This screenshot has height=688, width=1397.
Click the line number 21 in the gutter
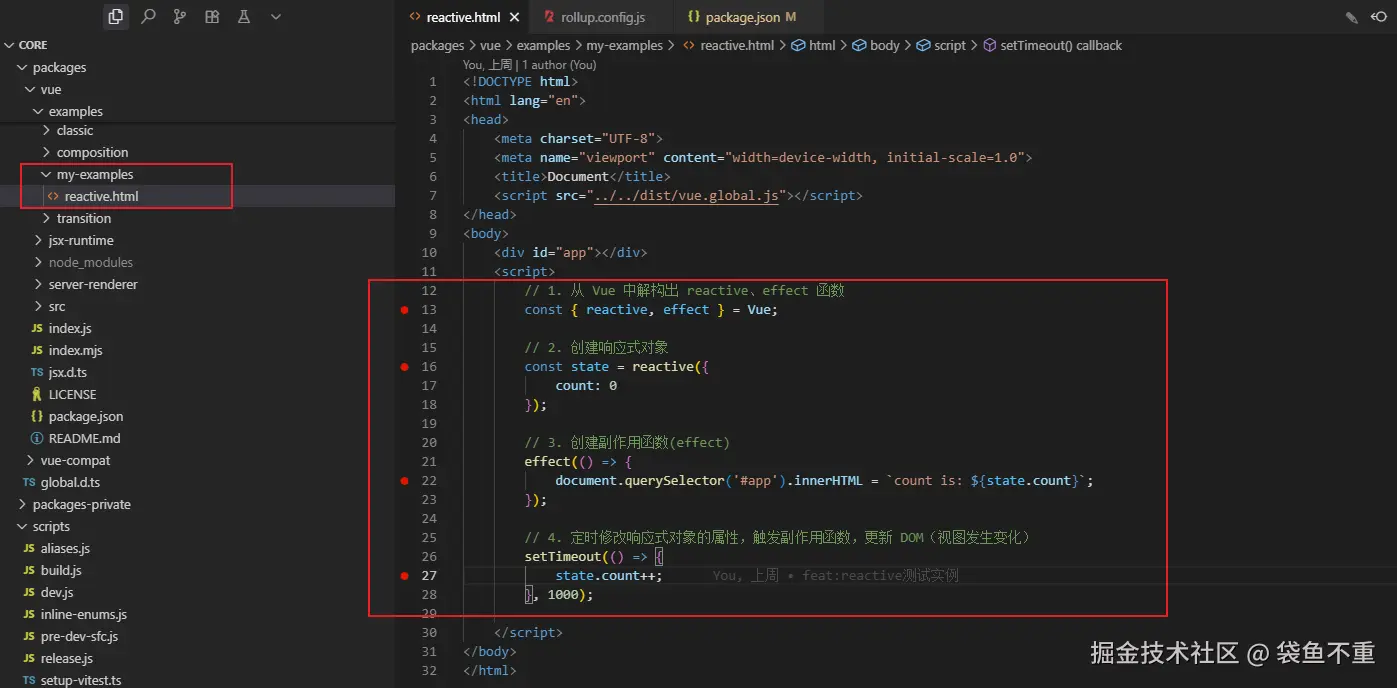429,462
